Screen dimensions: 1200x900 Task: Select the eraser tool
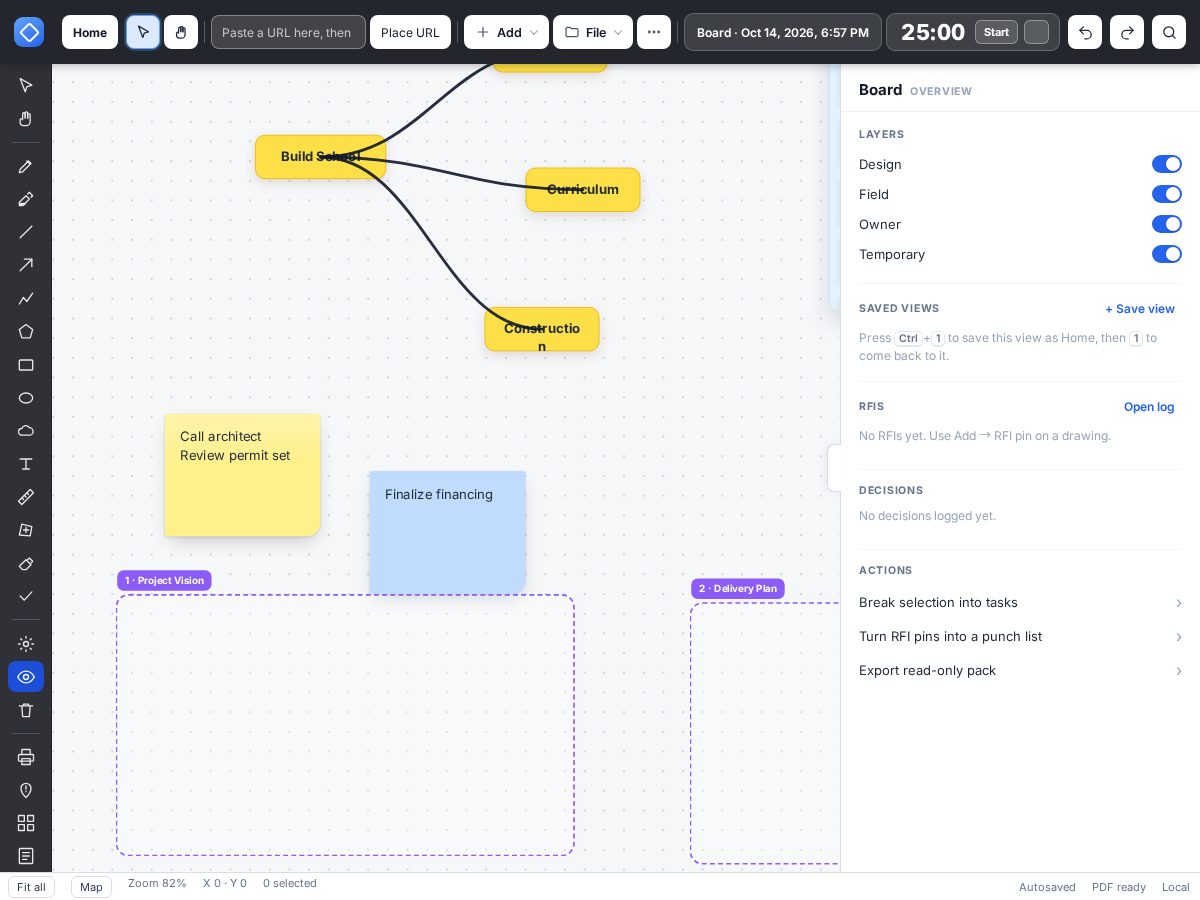pyautogui.click(x=26, y=563)
